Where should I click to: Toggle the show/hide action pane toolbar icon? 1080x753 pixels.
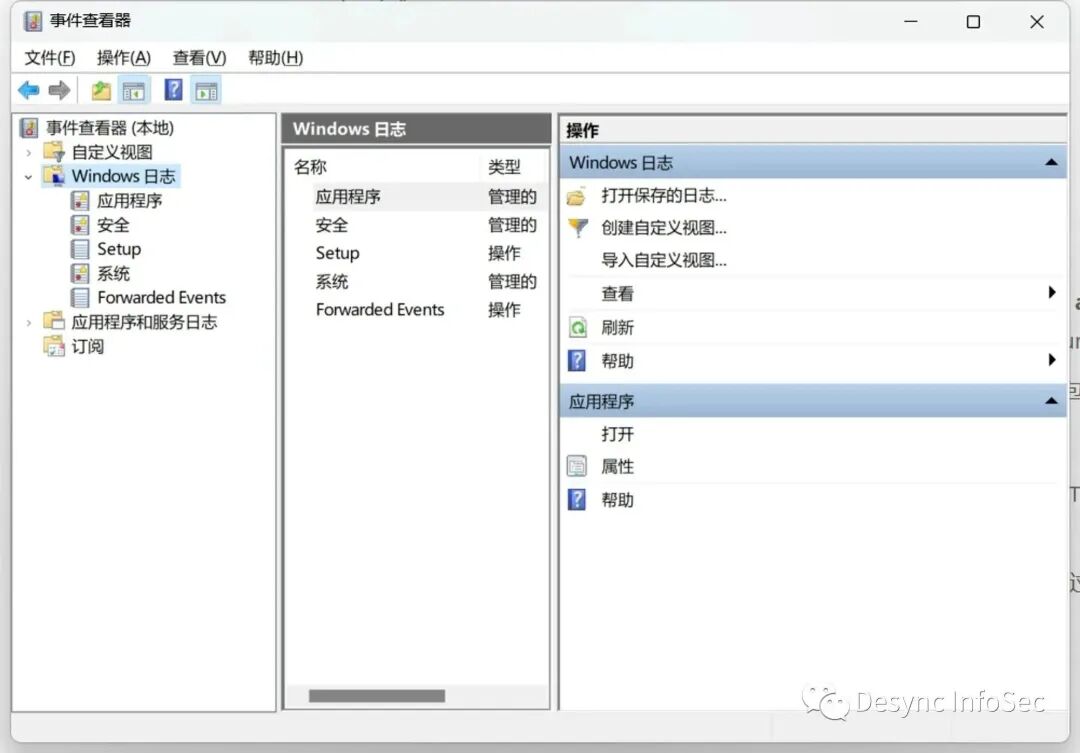pos(206,90)
